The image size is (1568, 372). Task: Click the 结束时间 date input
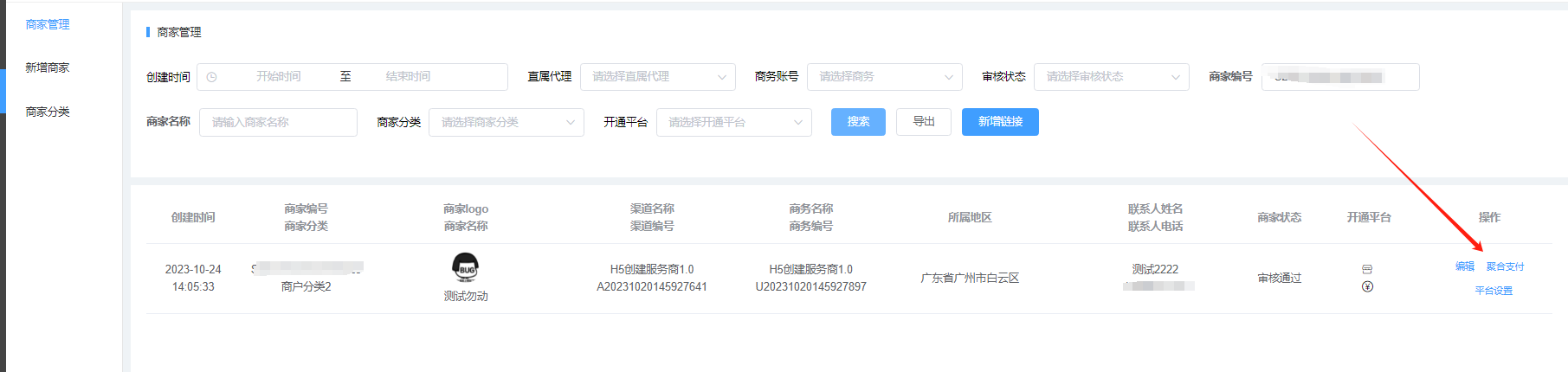(409, 77)
